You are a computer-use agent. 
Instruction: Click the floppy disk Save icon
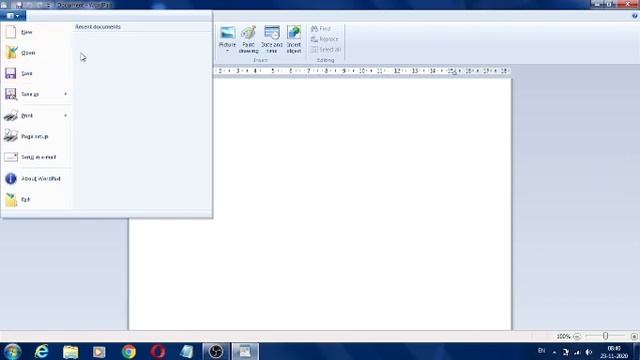coord(11,73)
